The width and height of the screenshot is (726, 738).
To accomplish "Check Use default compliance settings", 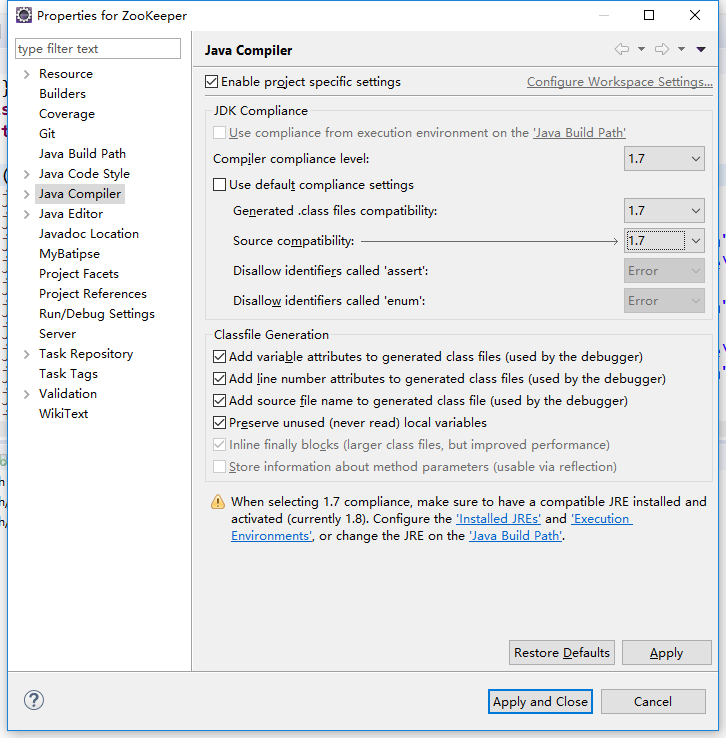I will [219, 184].
